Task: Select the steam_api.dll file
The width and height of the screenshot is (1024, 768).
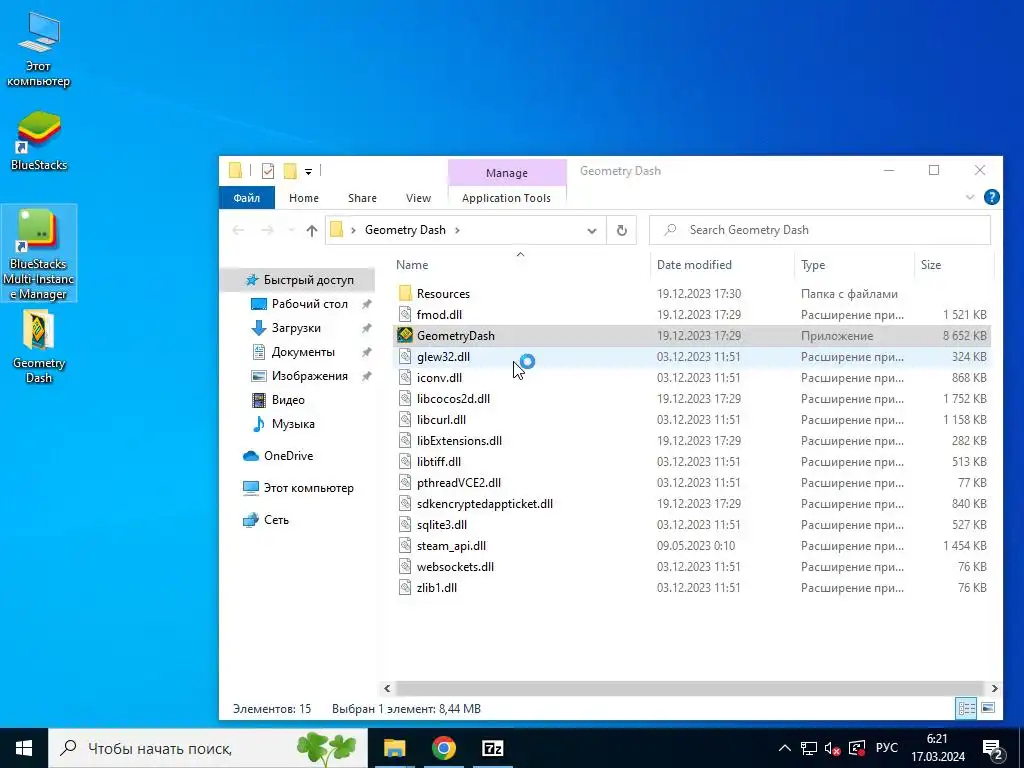Action: pos(451,546)
